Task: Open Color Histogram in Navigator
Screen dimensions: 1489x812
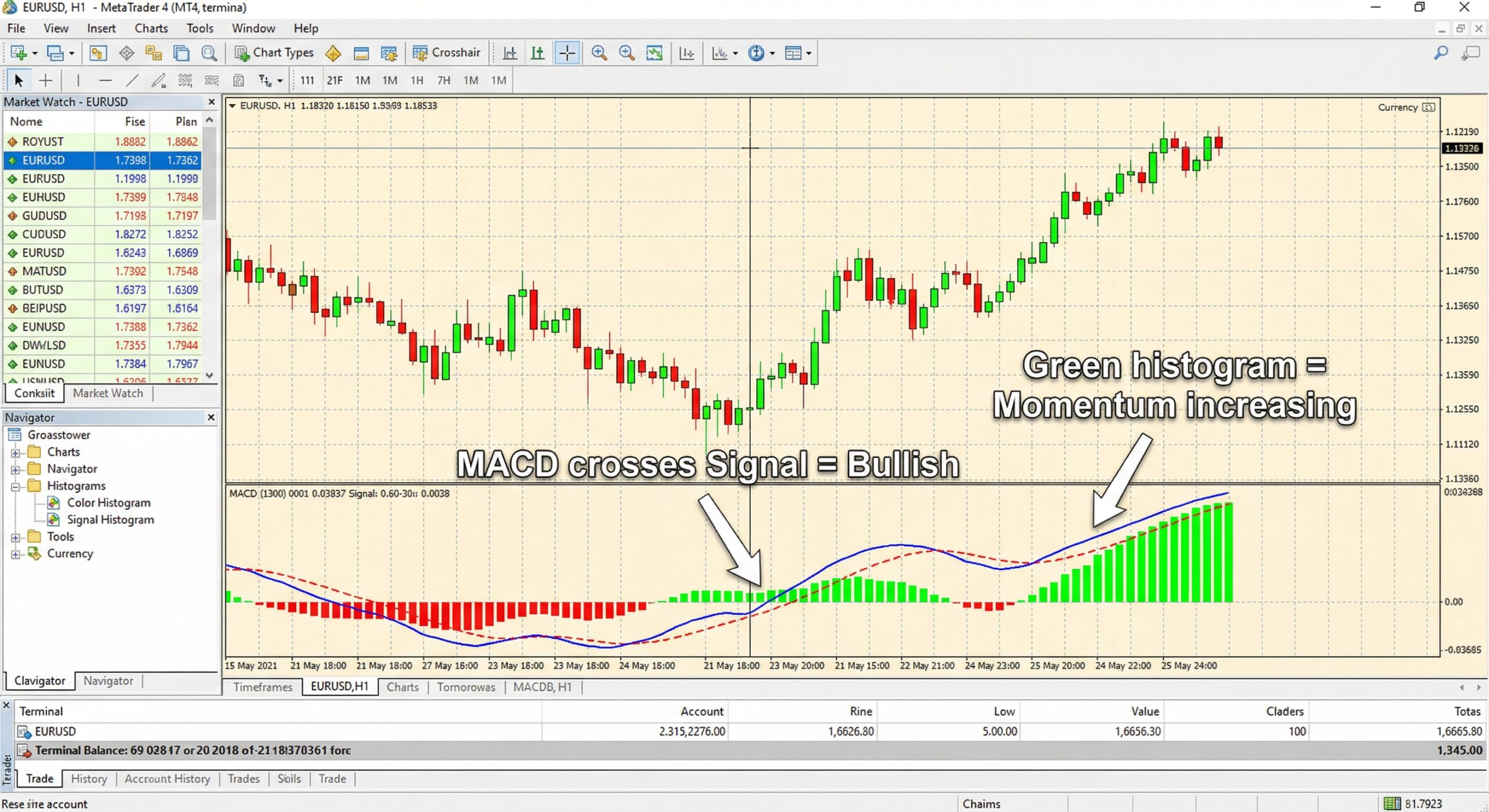Action: pyautogui.click(x=108, y=503)
